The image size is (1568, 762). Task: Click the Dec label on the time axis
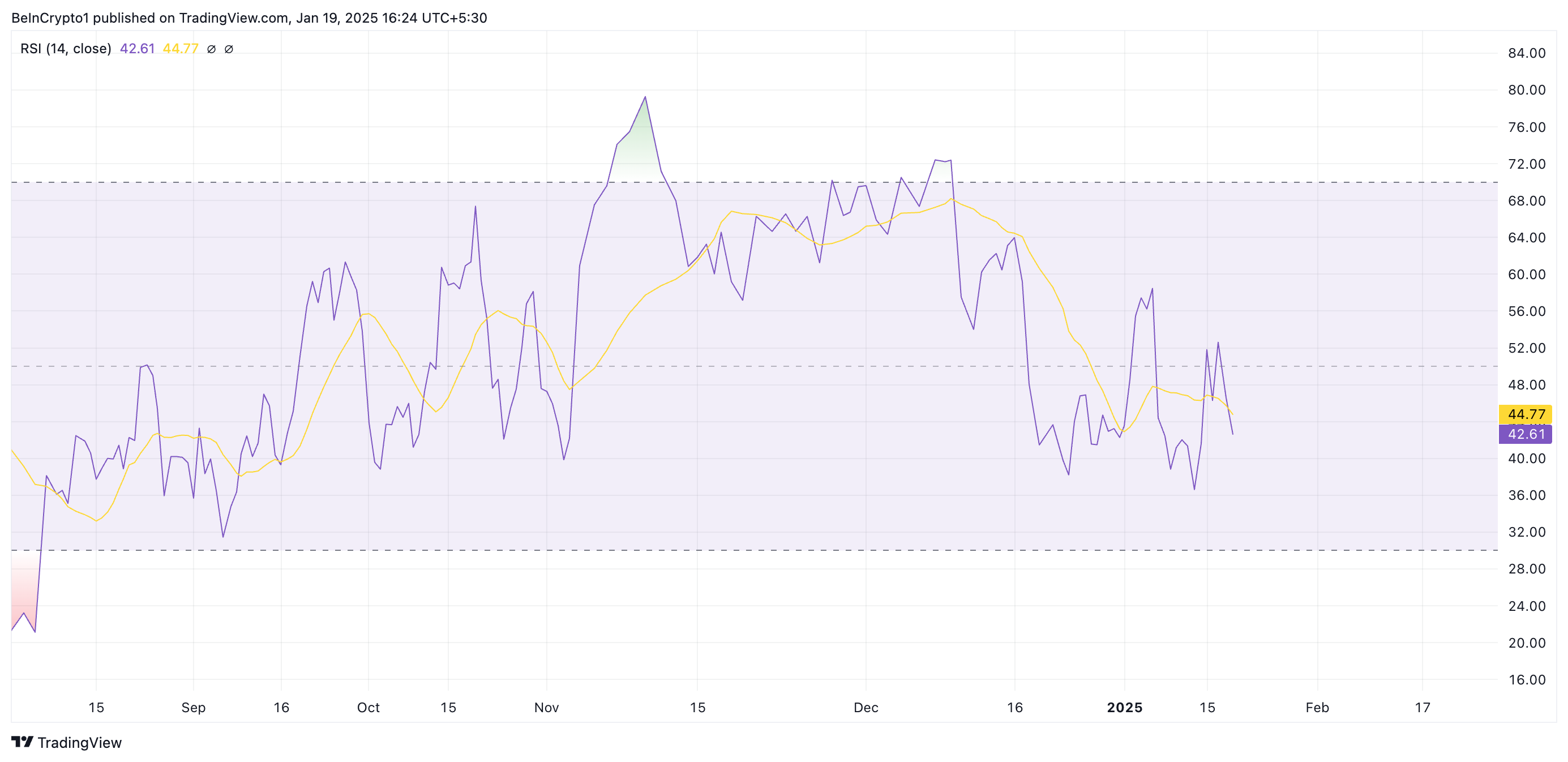tap(866, 707)
